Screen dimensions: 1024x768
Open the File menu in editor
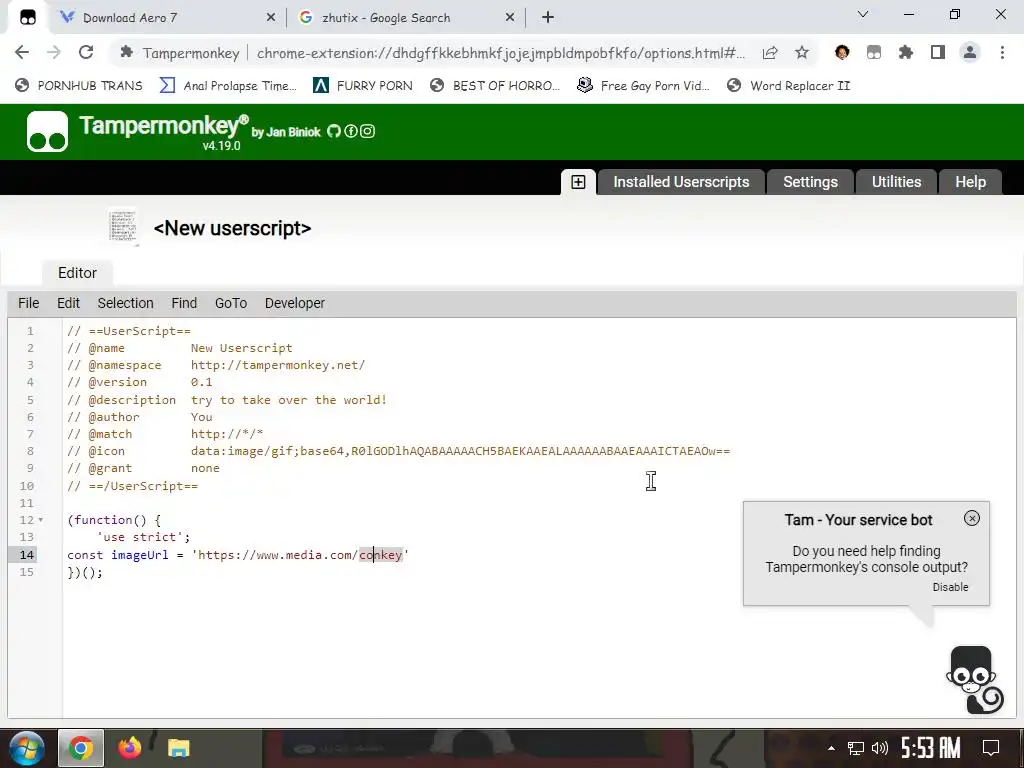29,303
